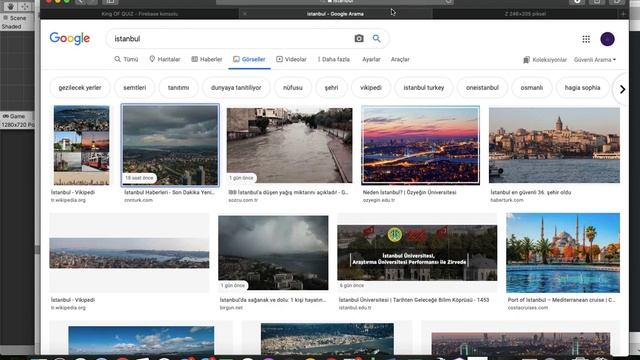Screen dimensions: 640x360
Task: Open the İstanbul Üniversitesi banner thumbnail
Action: tap(417, 253)
